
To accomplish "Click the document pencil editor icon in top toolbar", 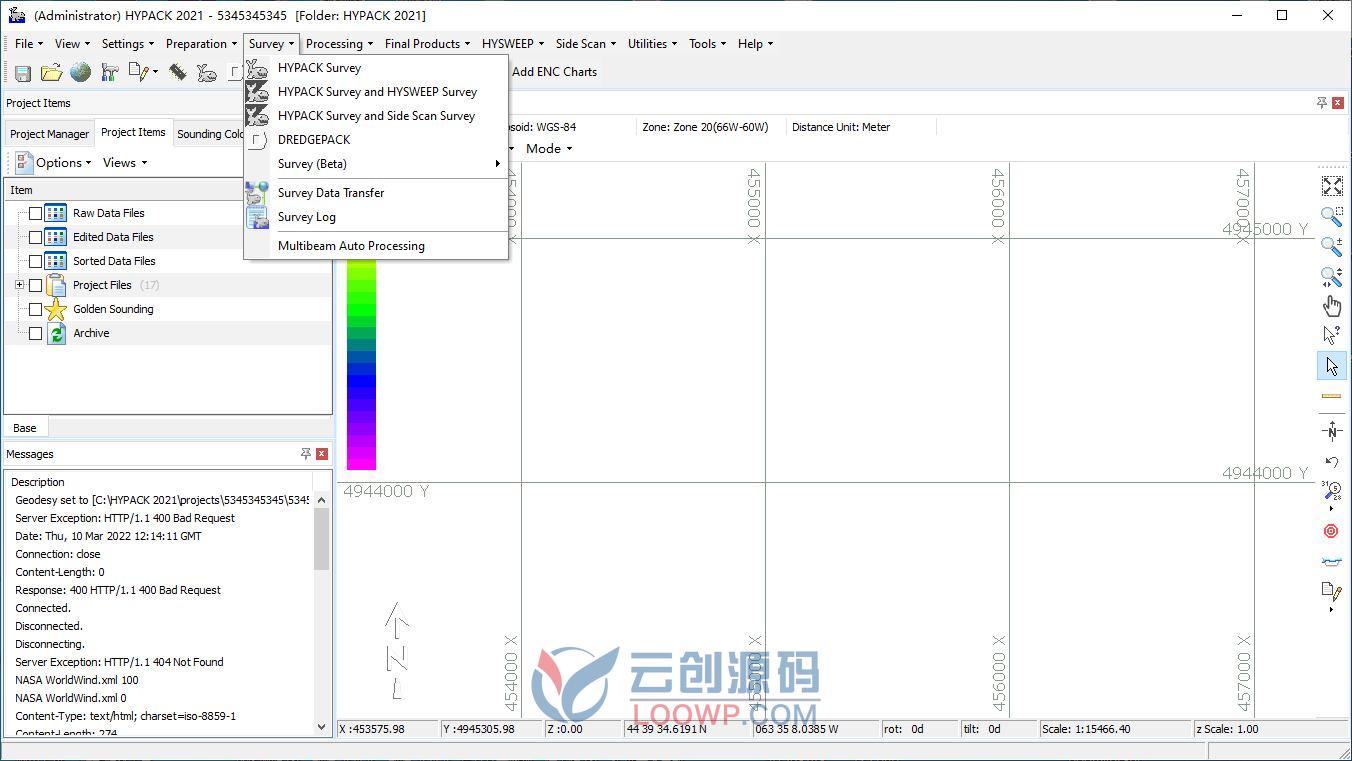I will (x=138, y=72).
